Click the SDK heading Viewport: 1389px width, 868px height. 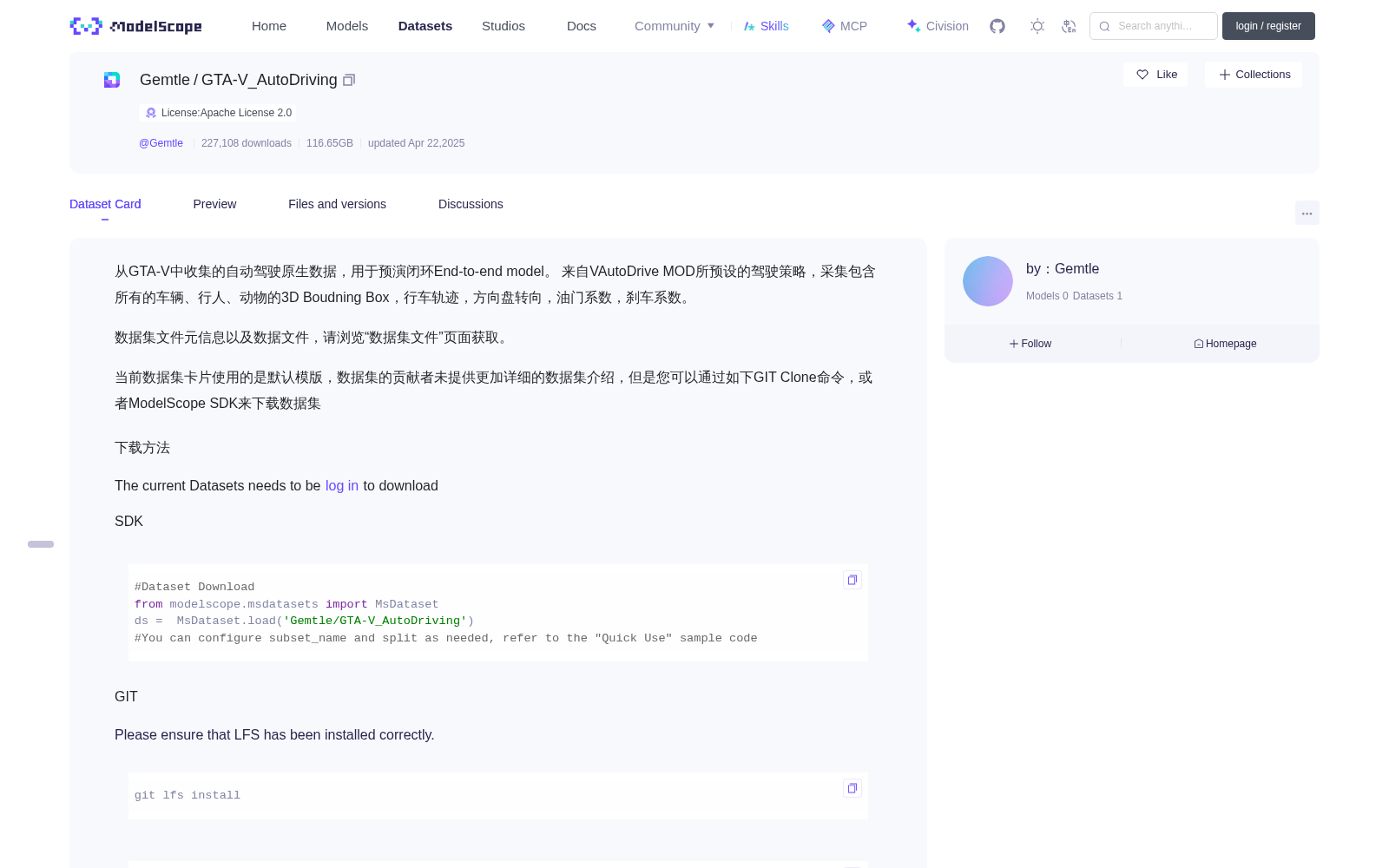[x=128, y=522]
